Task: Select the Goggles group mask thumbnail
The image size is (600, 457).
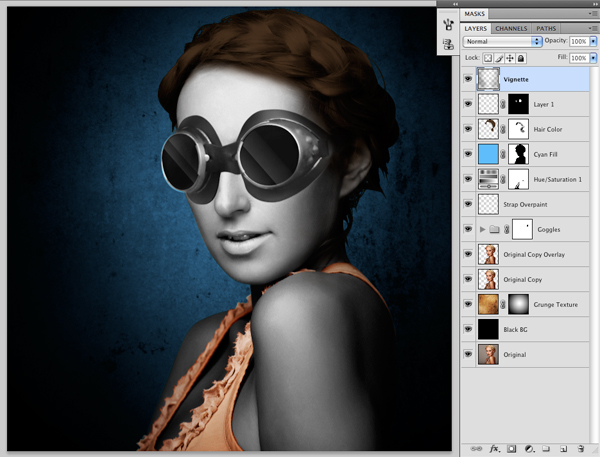Action: tap(522, 229)
